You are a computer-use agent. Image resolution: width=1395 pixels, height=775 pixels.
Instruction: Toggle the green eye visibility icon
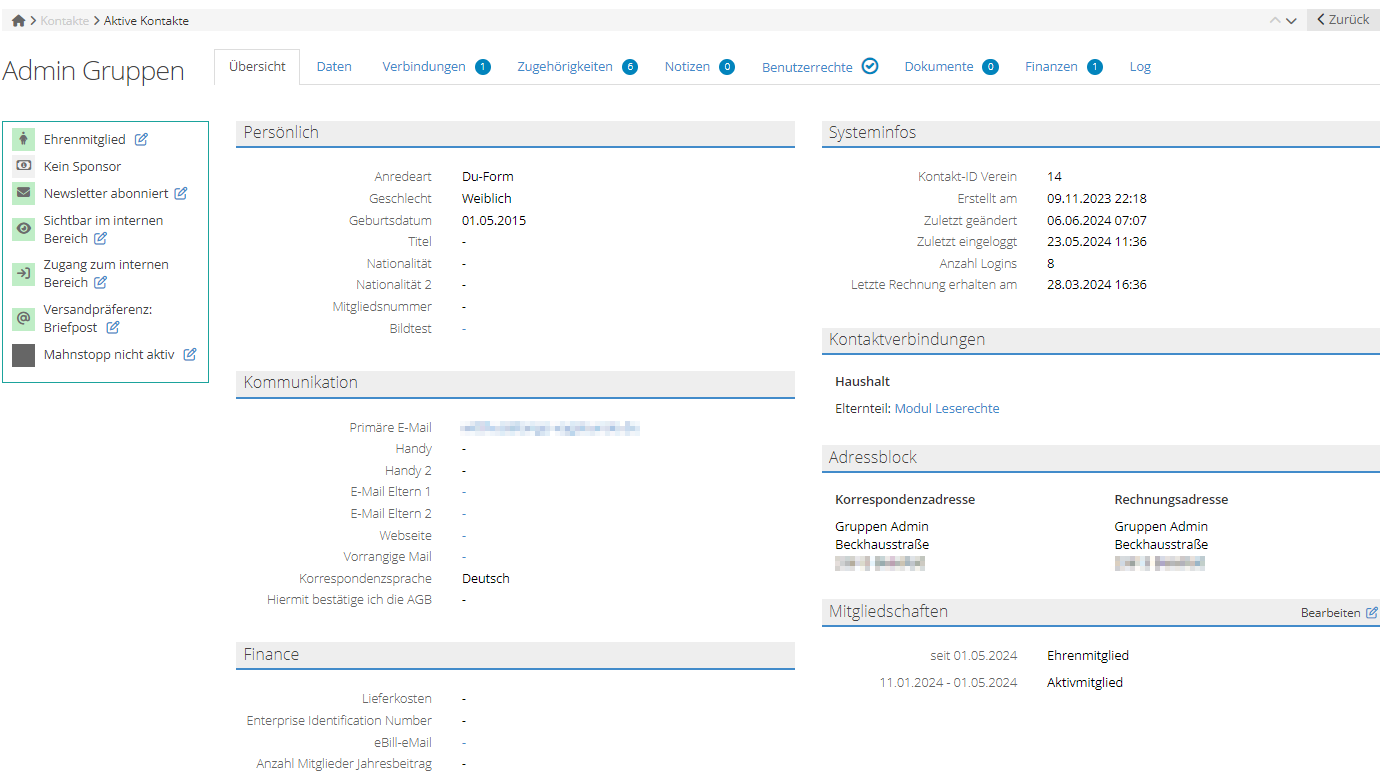24,229
